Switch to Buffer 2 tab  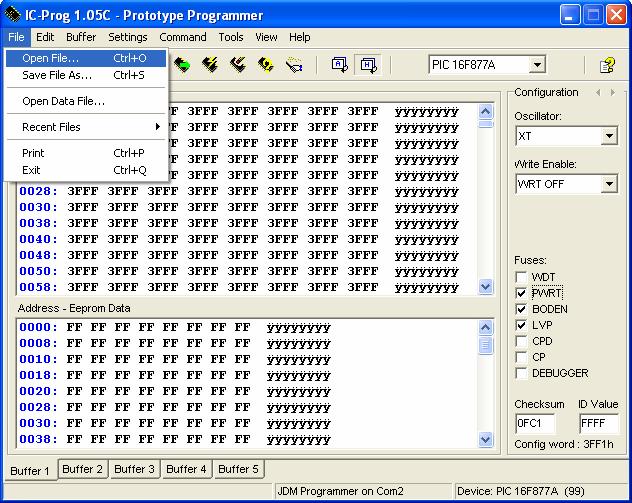tap(83, 469)
